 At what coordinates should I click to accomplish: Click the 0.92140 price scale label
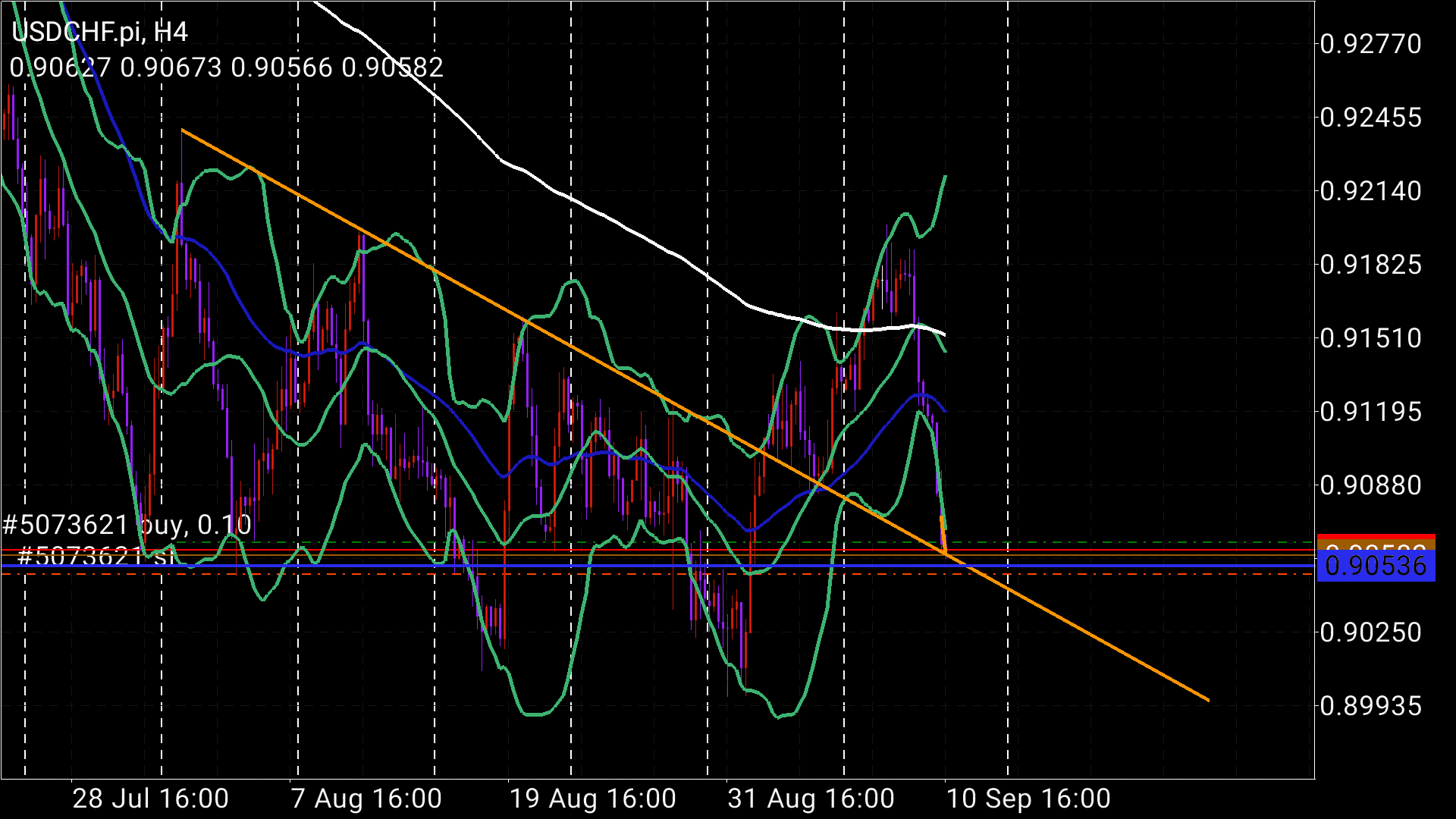point(1370,191)
